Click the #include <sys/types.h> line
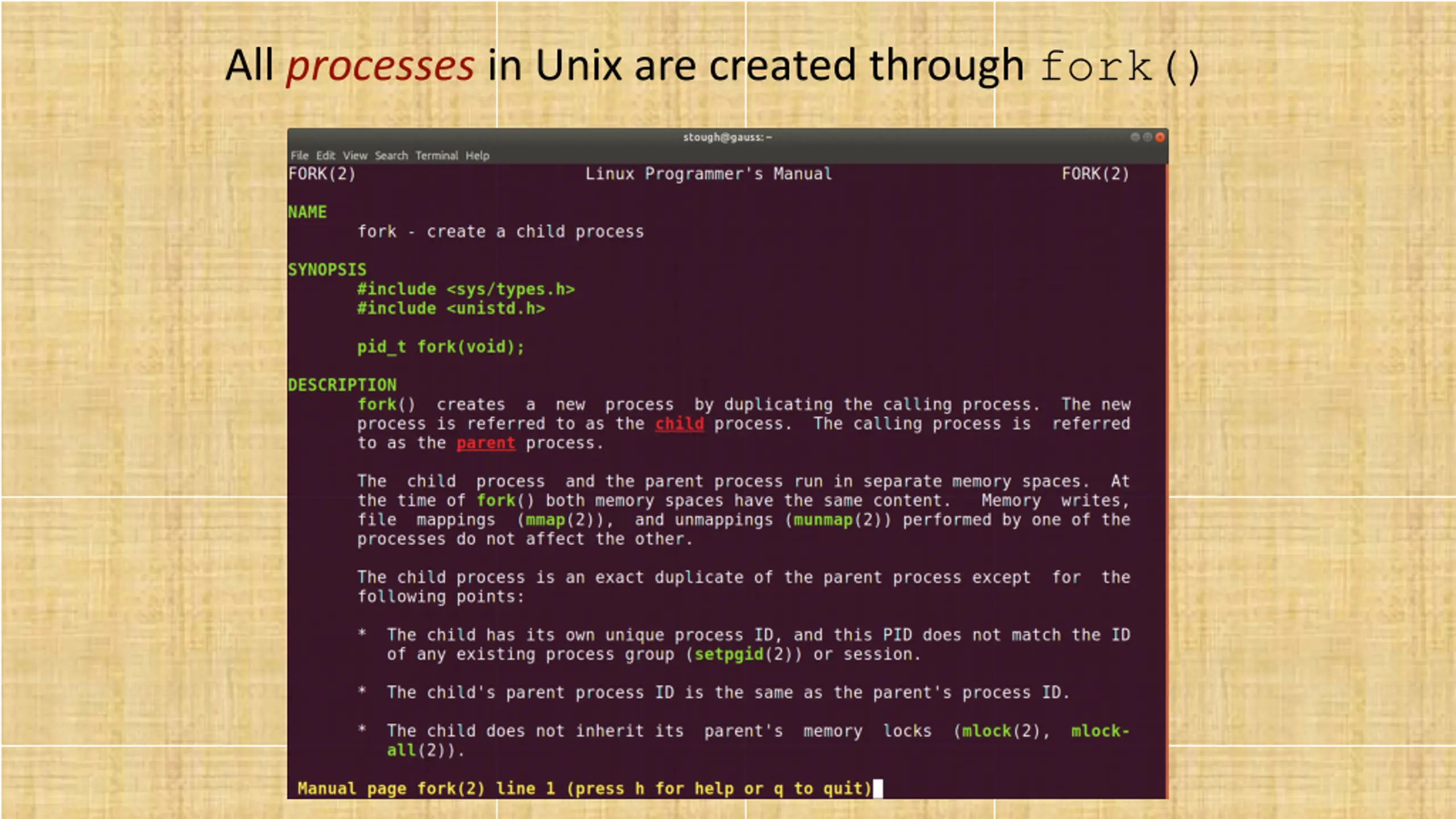 point(466,289)
